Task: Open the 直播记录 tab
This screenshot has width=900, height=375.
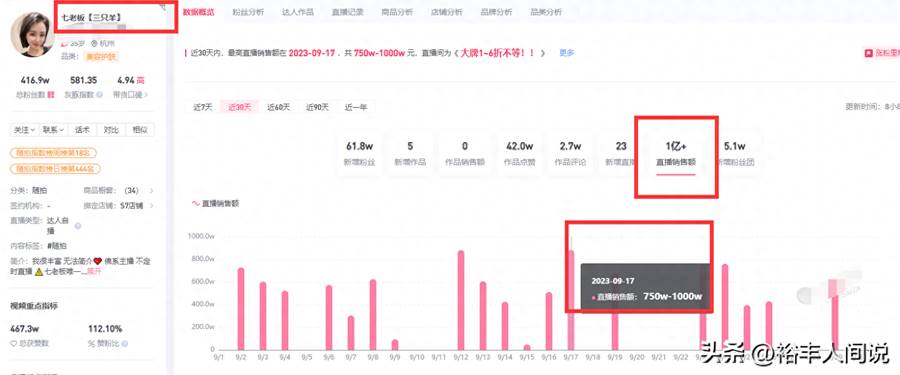Action: tap(347, 12)
